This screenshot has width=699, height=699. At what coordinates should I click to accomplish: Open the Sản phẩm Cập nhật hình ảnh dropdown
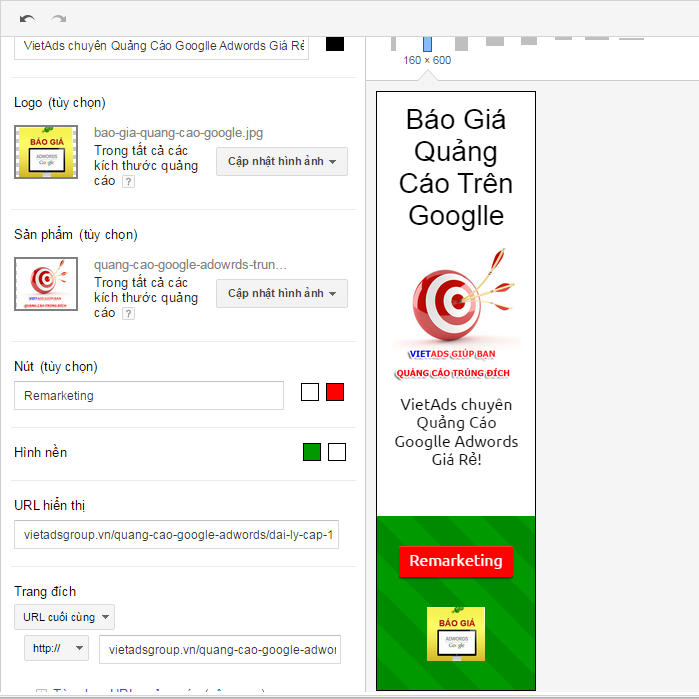[x=282, y=293]
